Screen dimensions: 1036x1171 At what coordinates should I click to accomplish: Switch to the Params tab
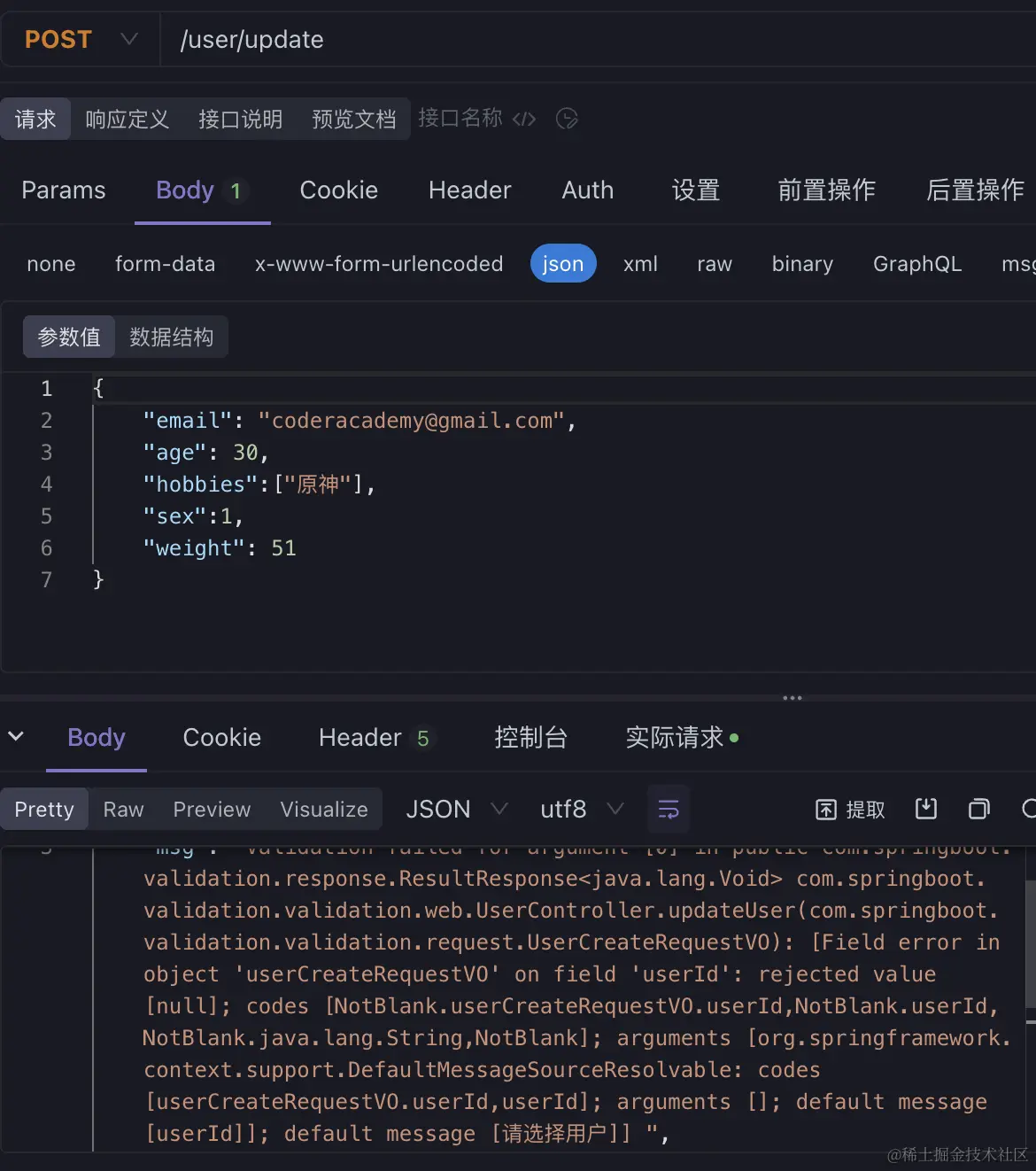[x=64, y=190]
